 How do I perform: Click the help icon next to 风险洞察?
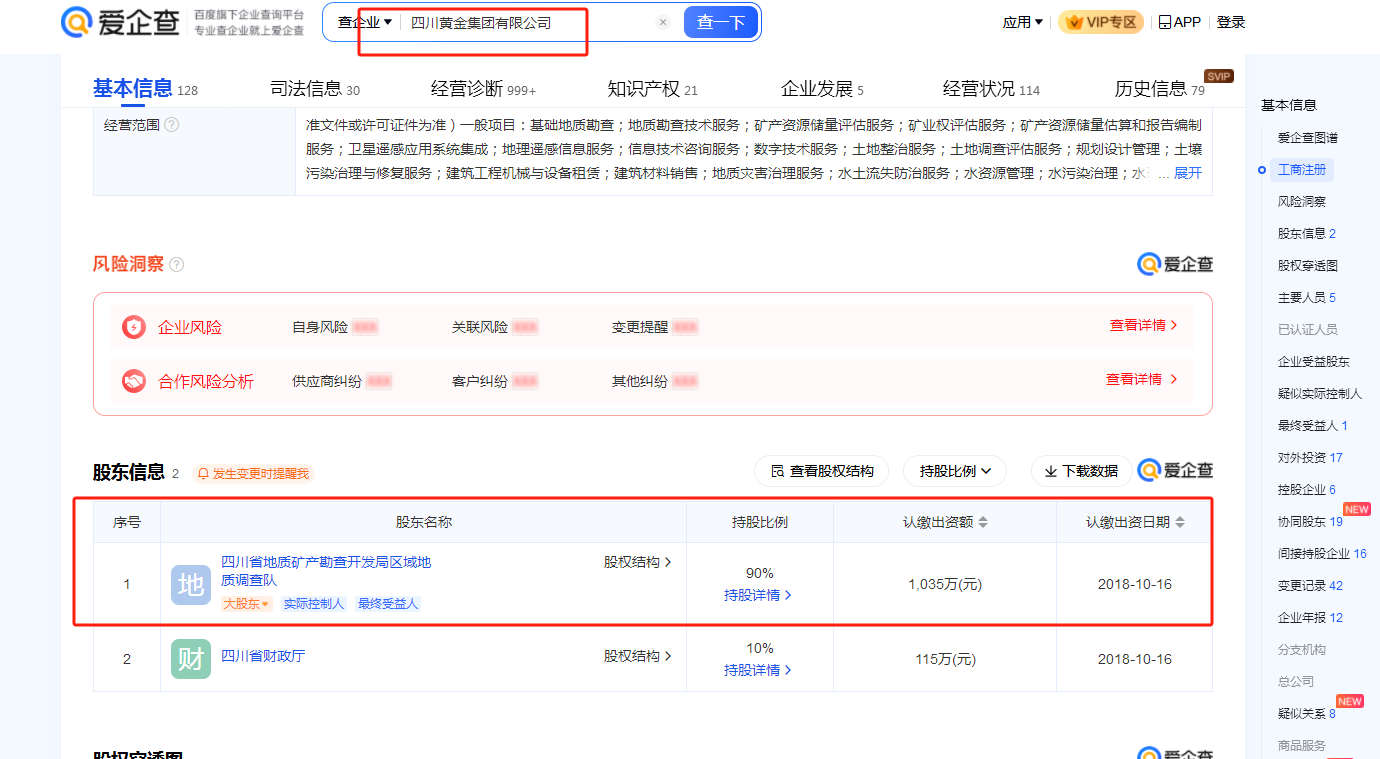[177, 265]
